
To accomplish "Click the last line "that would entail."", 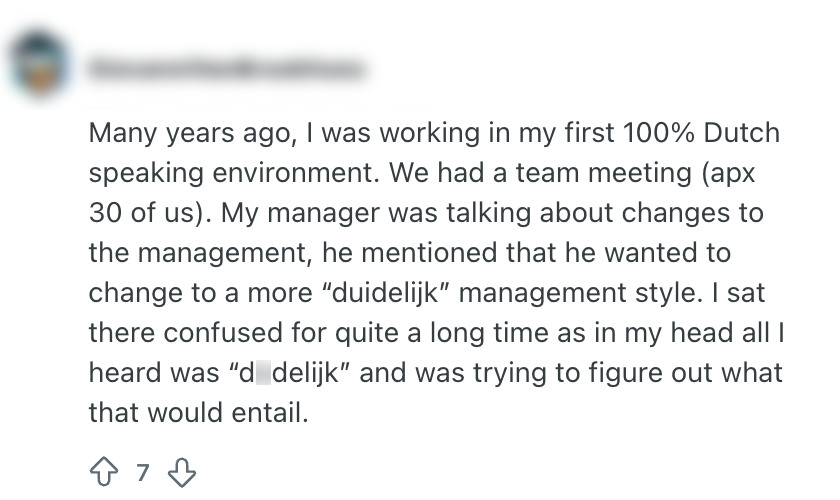I will pyautogui.click(x=199, y=413).
